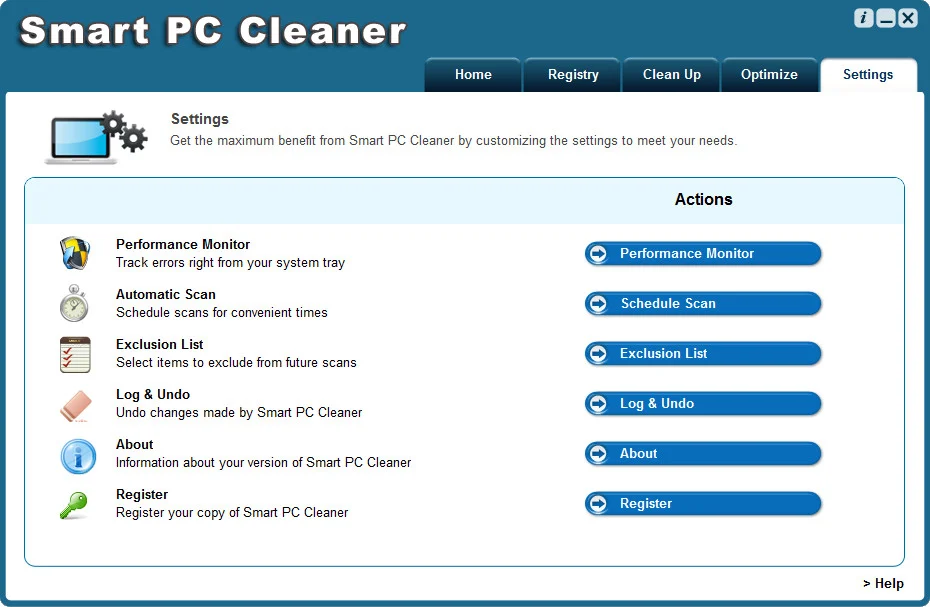Select the Settings tab
930x607 pixels.
click(868, 75)
